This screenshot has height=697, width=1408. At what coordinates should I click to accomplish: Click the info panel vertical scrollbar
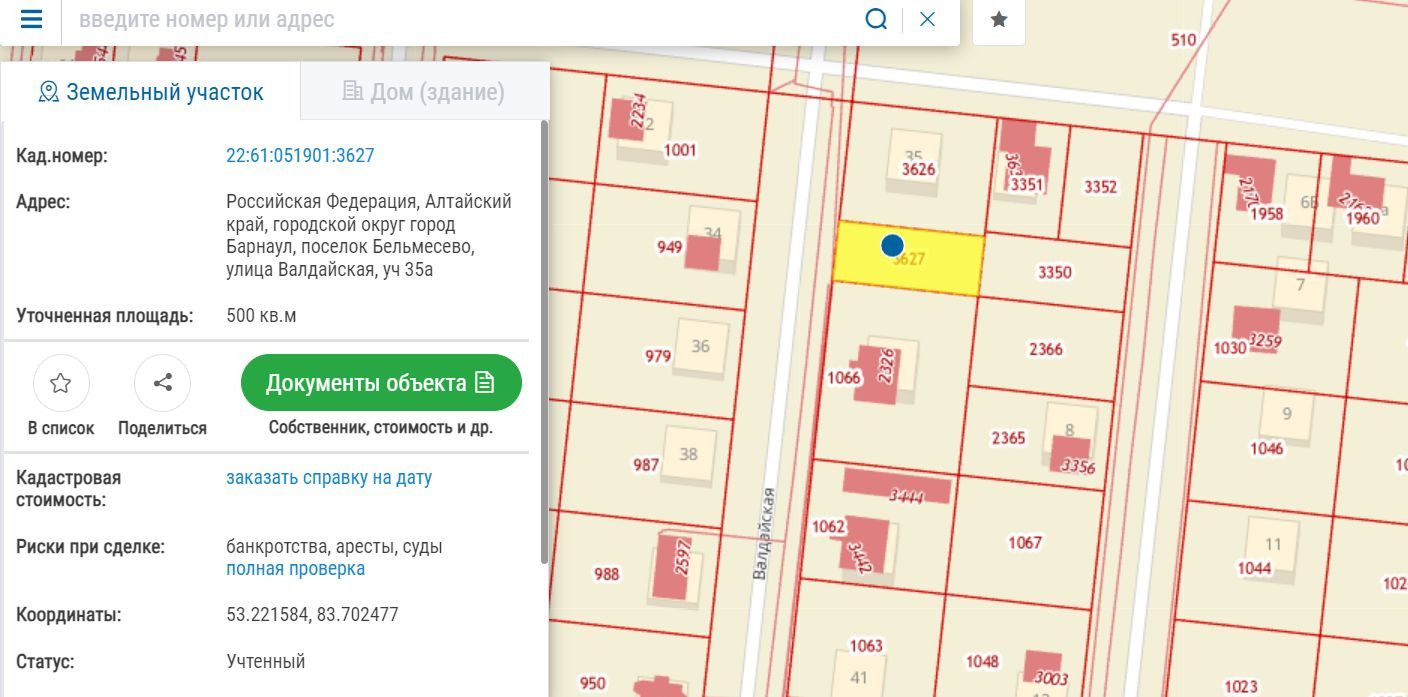pos(544,340)
